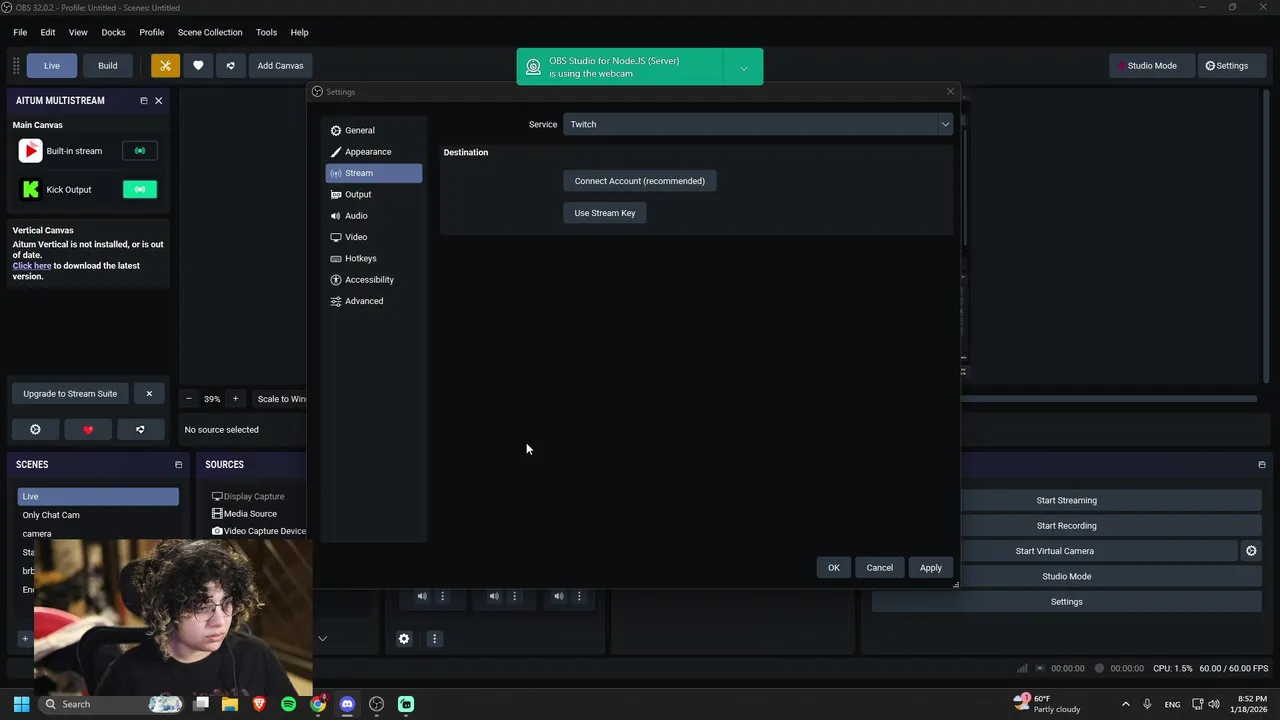This screenshot has width=1280, height=720.
Task: Toggle the Kick Output stream
Action: (x=140, y=189)
